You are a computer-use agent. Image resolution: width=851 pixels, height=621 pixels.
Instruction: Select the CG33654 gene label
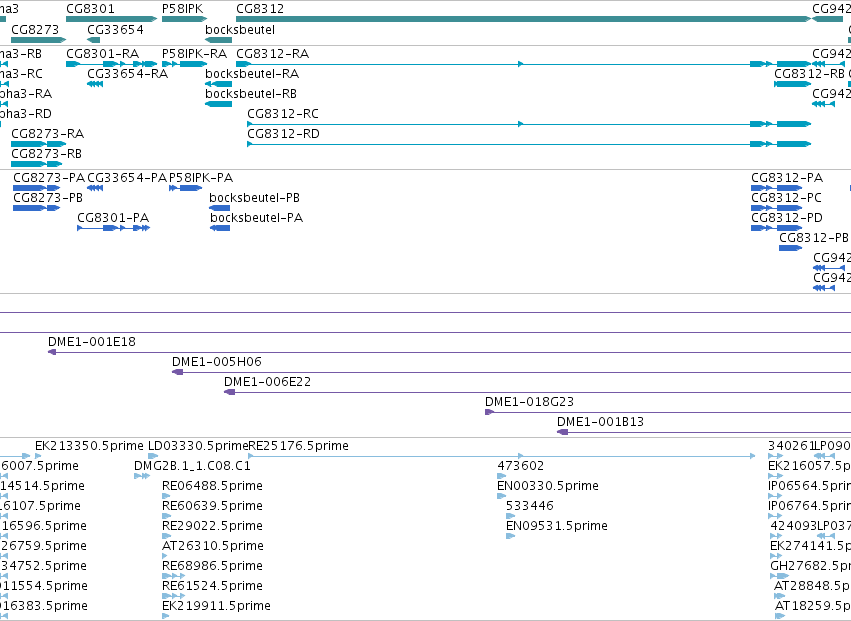coord(116,29)
